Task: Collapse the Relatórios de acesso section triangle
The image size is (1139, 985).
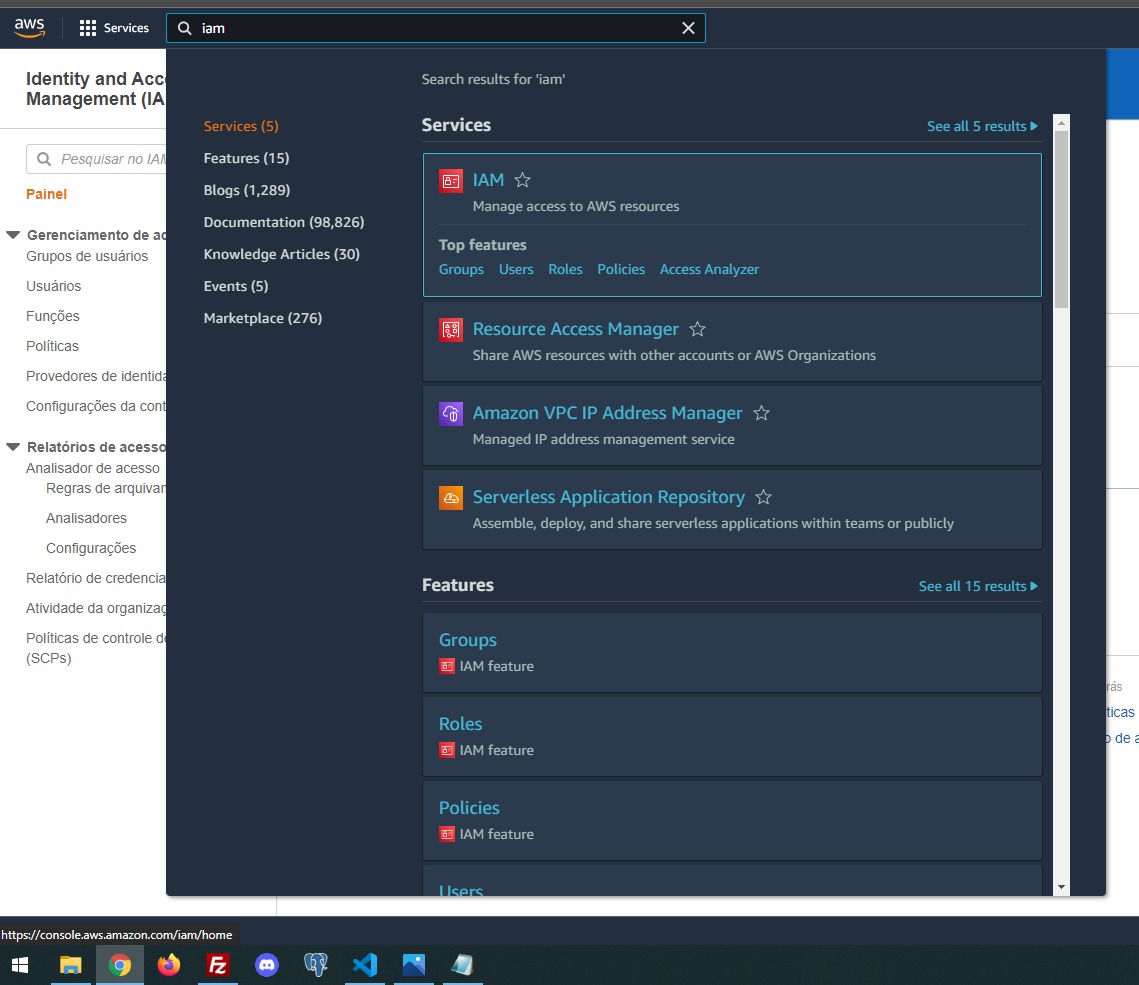Action: coord(13,447)
